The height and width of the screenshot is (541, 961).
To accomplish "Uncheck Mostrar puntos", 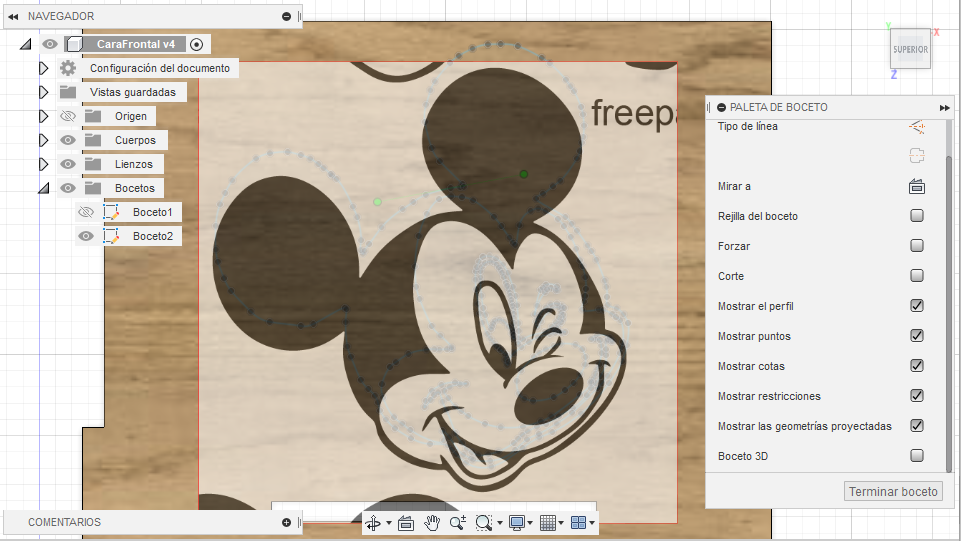I will (917, 336).
